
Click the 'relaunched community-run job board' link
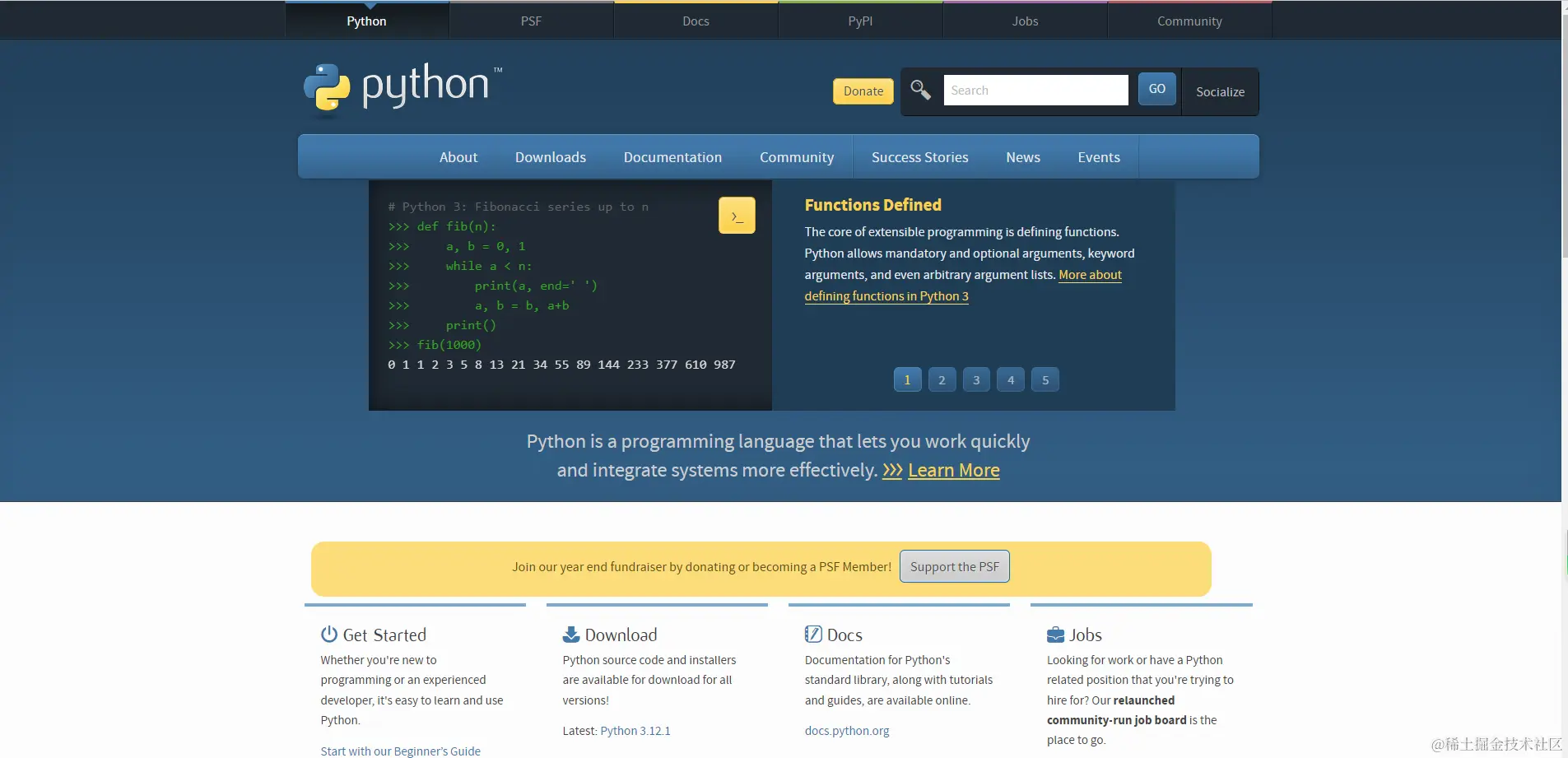[1116, 710]
